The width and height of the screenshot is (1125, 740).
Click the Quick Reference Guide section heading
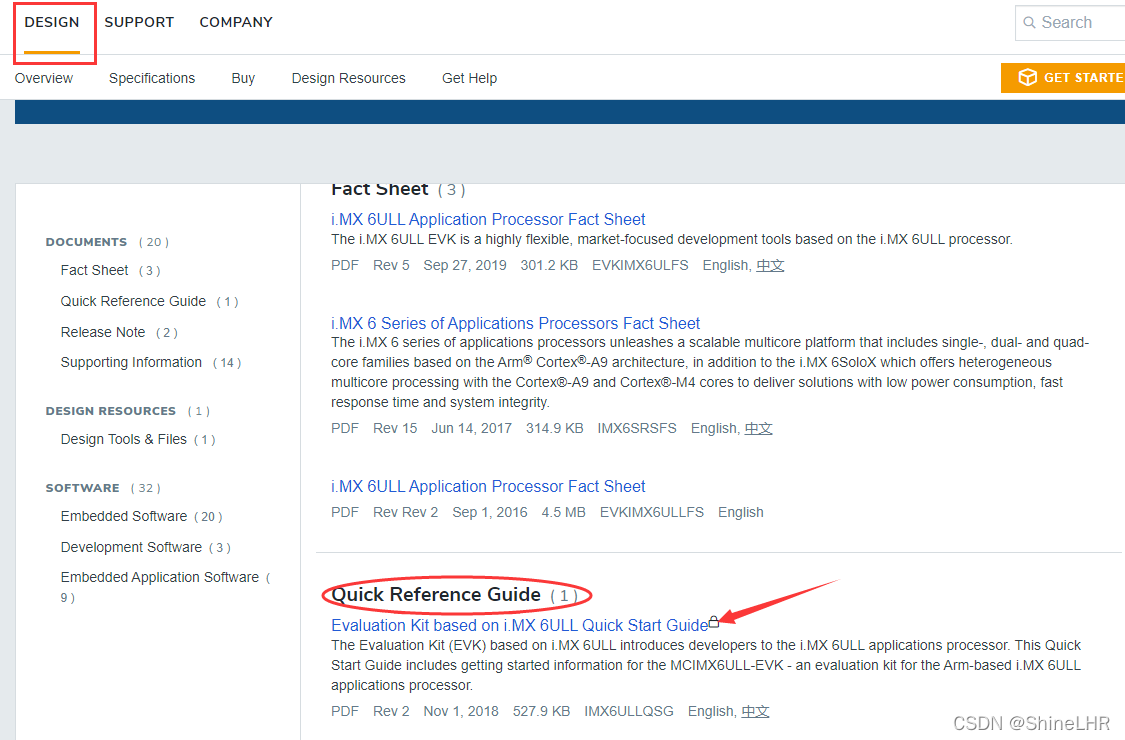coord(436,594)
